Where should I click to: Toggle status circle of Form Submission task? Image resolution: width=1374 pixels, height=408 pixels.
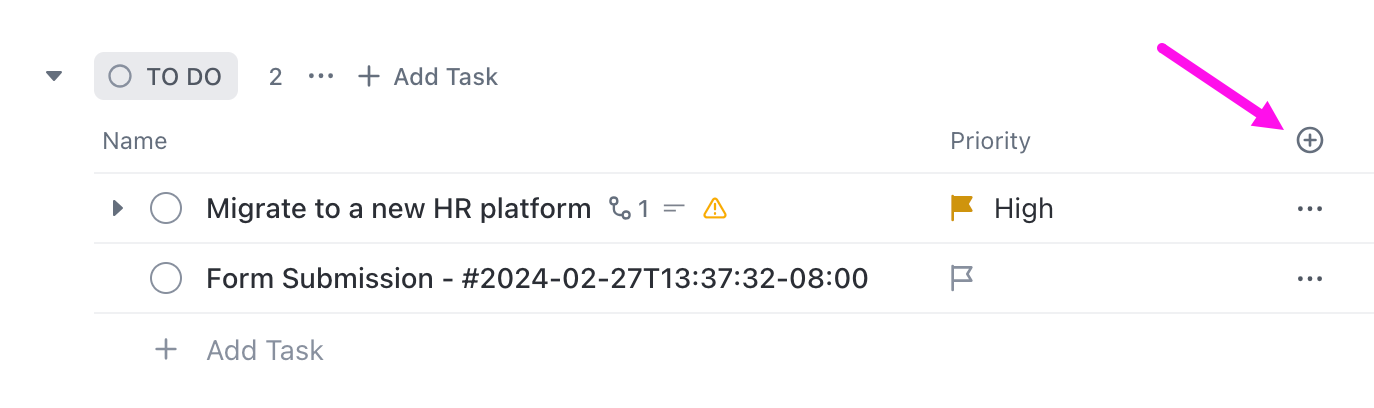click(166, 278)
